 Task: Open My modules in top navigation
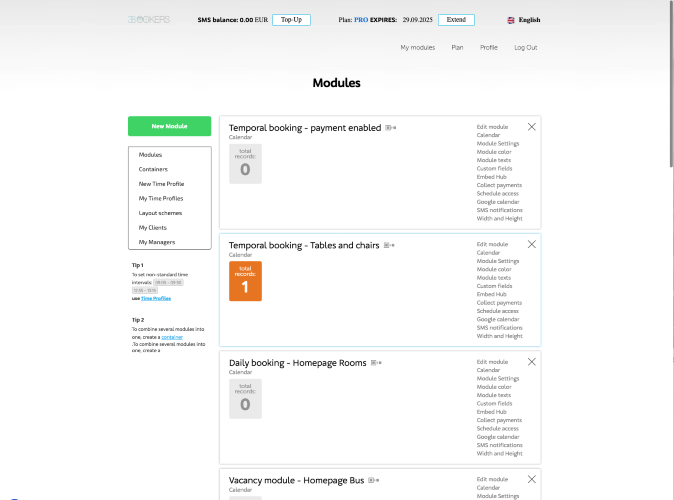point(418,47)
